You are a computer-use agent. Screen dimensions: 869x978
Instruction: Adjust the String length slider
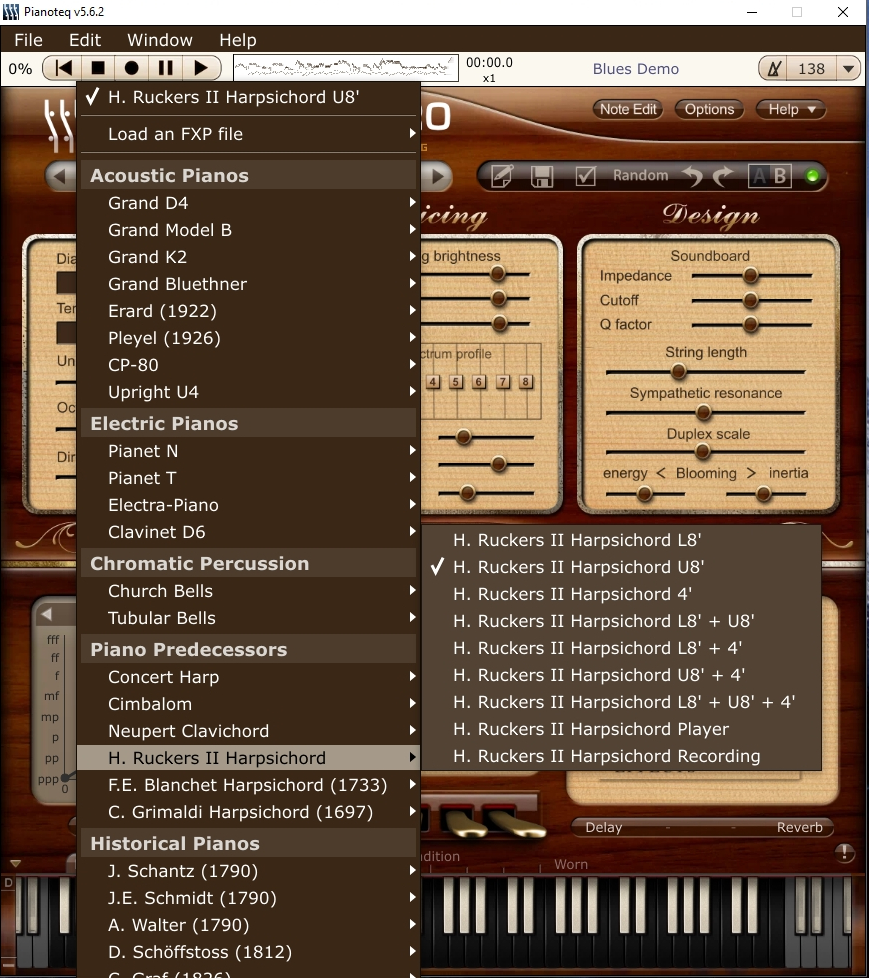[x=679, y=372]
